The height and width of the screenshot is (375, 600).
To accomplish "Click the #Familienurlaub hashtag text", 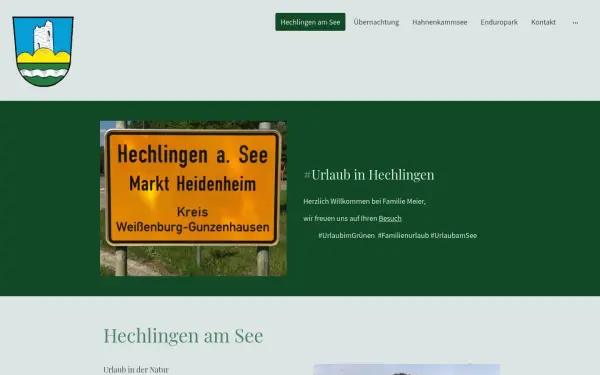I will click(x=403, y=235).
